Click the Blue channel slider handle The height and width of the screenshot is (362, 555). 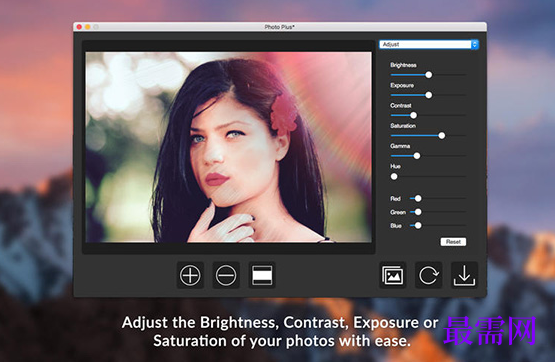[x=418, y=225]
